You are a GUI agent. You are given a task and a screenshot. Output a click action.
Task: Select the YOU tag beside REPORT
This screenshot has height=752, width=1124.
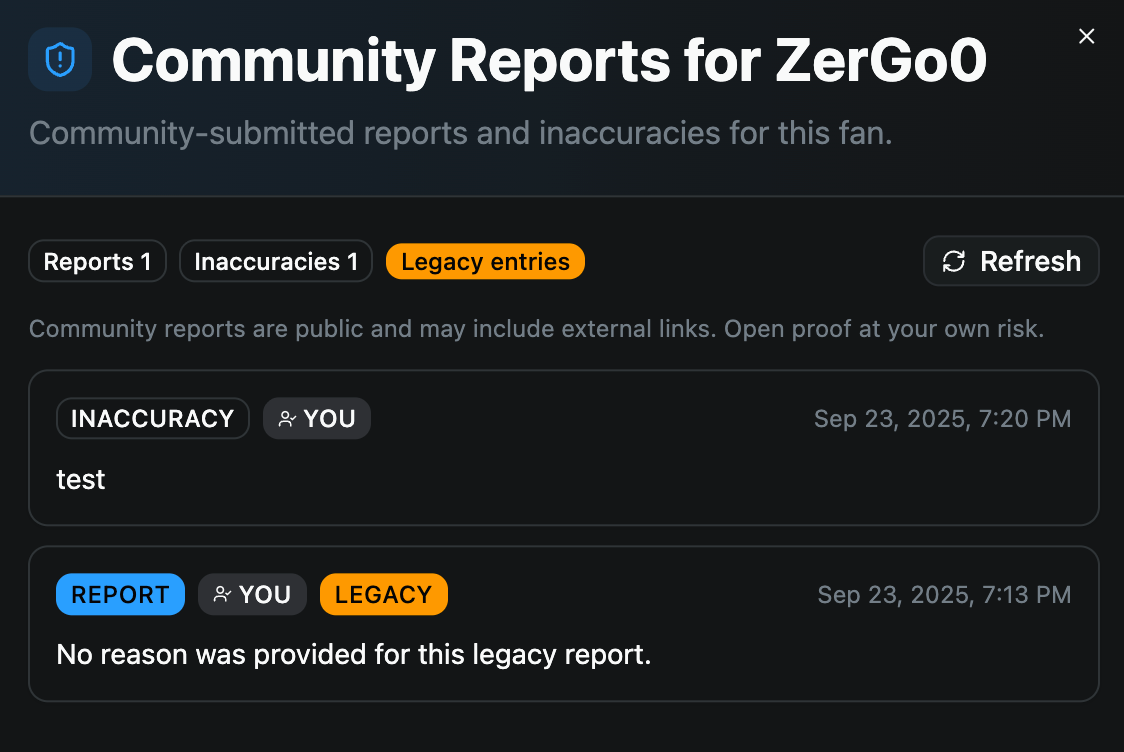[x=252, y=595]
